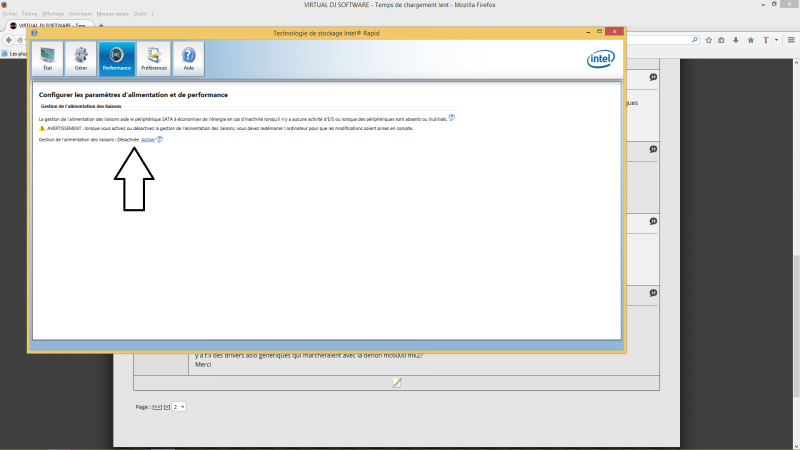This screenshot has width=800, height=450.
Task: Click the search magnifier in Firefox search box
Action: pyautogui.click(x=694, y=40)
